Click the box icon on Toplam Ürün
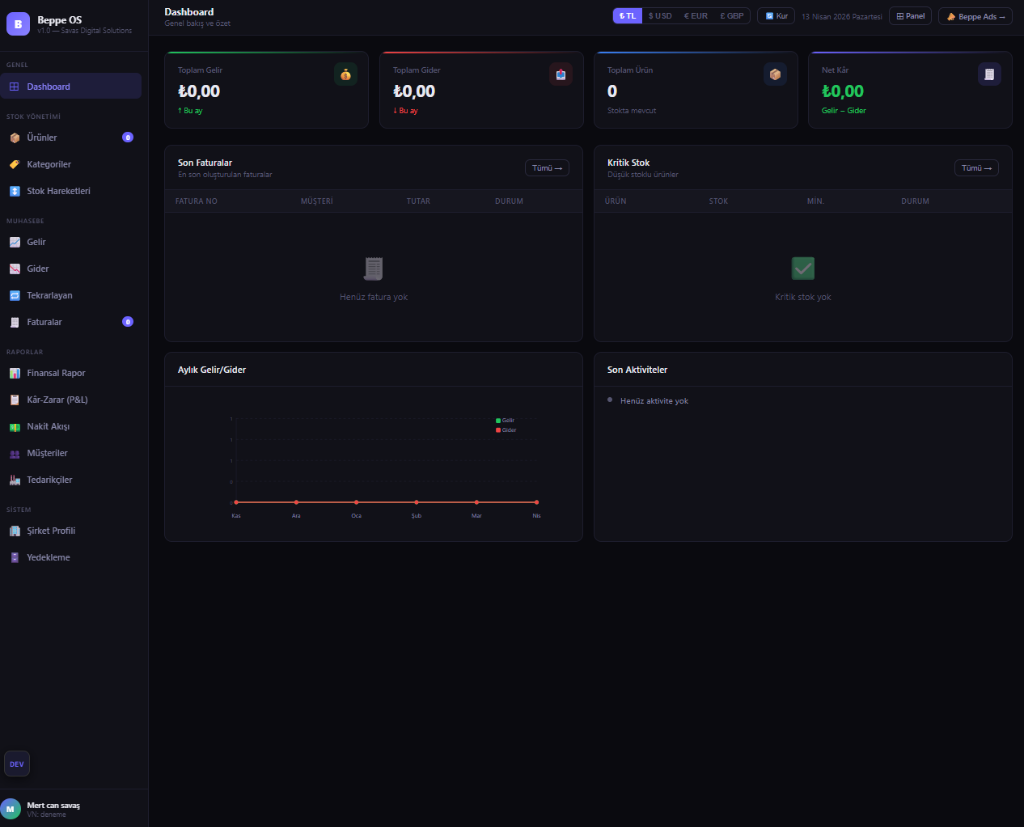The height and width of the screenshot is (827, 1024). pyautogui.click(x=775, y=74)
